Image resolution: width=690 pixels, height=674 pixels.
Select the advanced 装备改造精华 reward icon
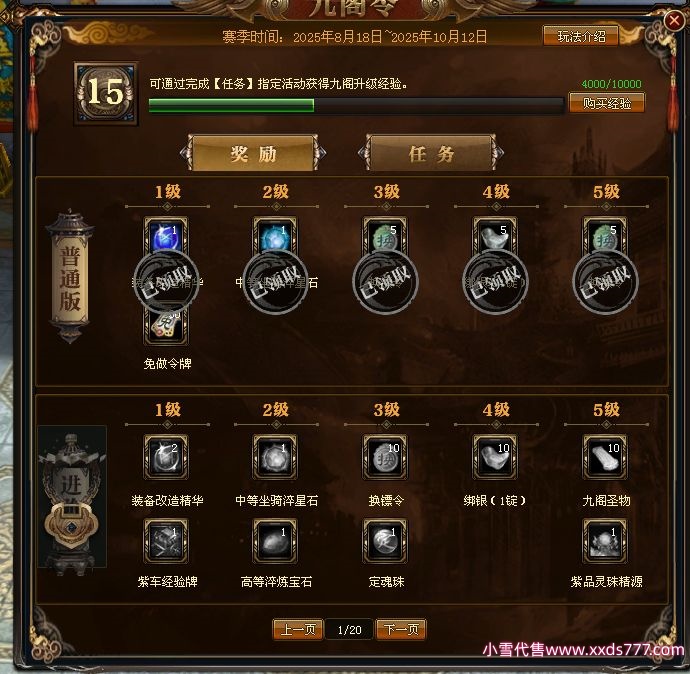[x=166, y=457]
